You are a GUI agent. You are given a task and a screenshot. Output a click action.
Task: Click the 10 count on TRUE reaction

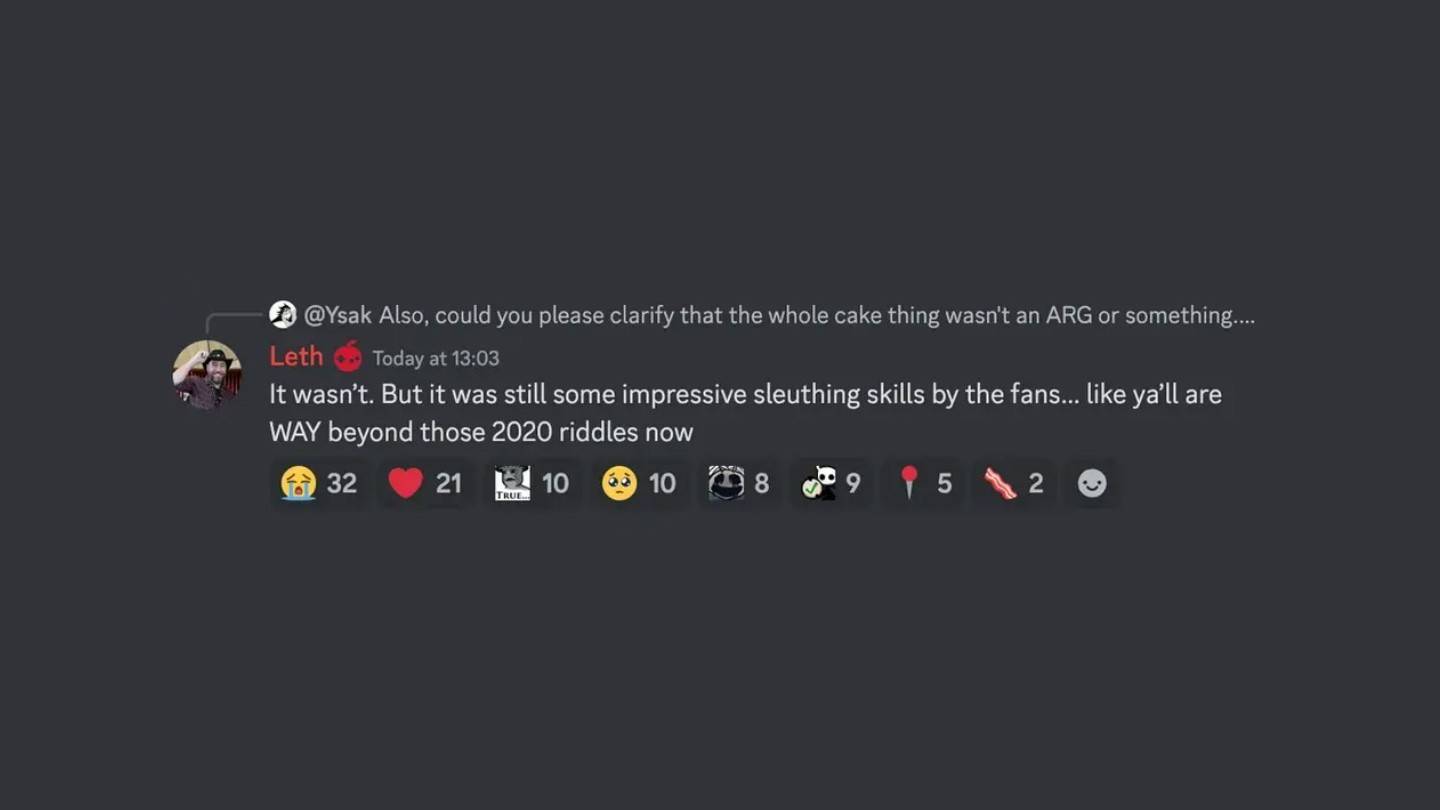556,483
